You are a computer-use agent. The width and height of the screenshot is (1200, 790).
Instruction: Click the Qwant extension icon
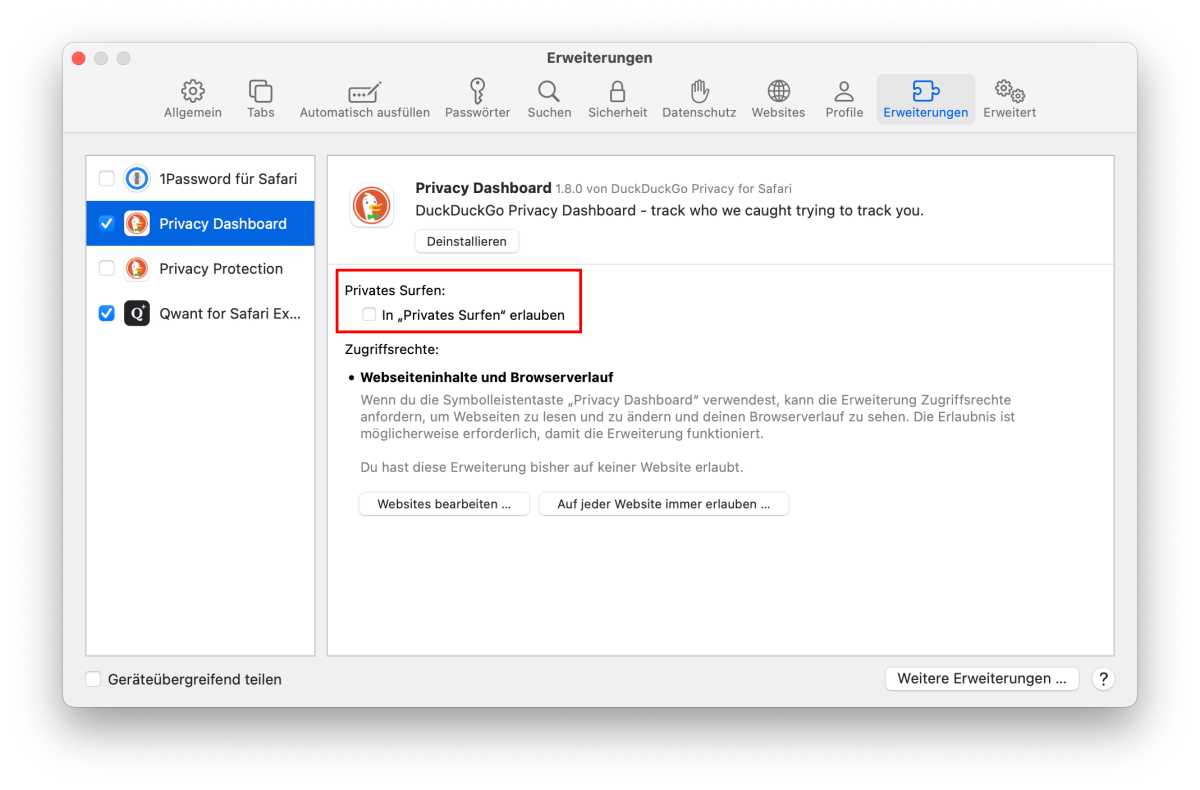click(137, 314)
